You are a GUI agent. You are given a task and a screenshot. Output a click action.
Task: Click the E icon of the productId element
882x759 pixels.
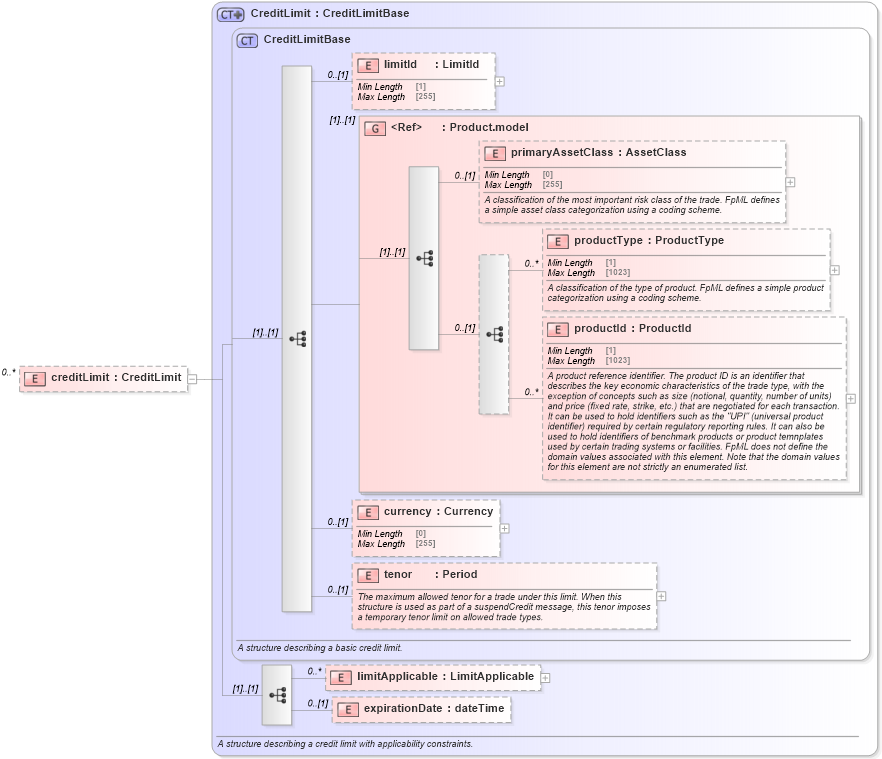click(557, 328)
